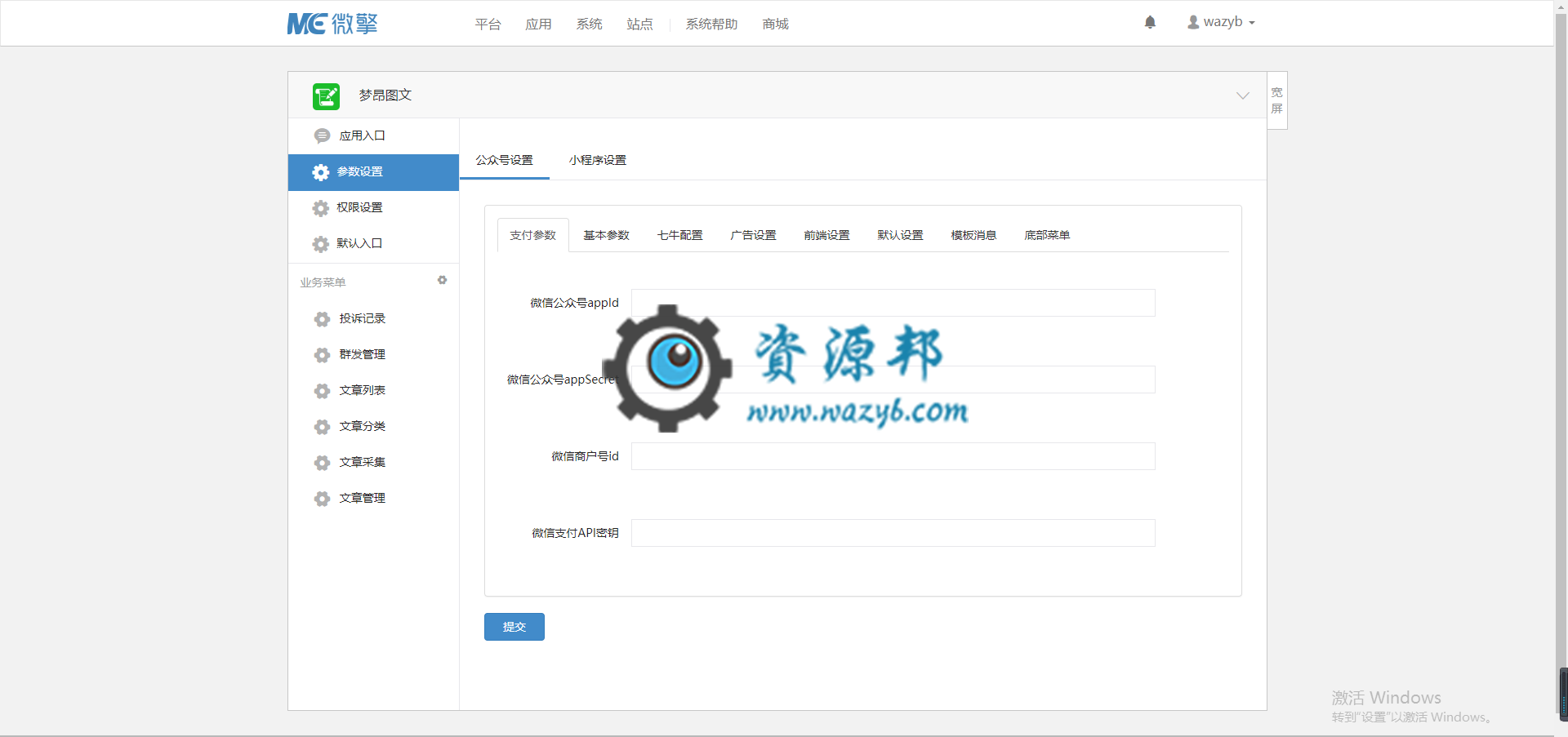Click gear icon next to 参数设置

click(321, 172)
